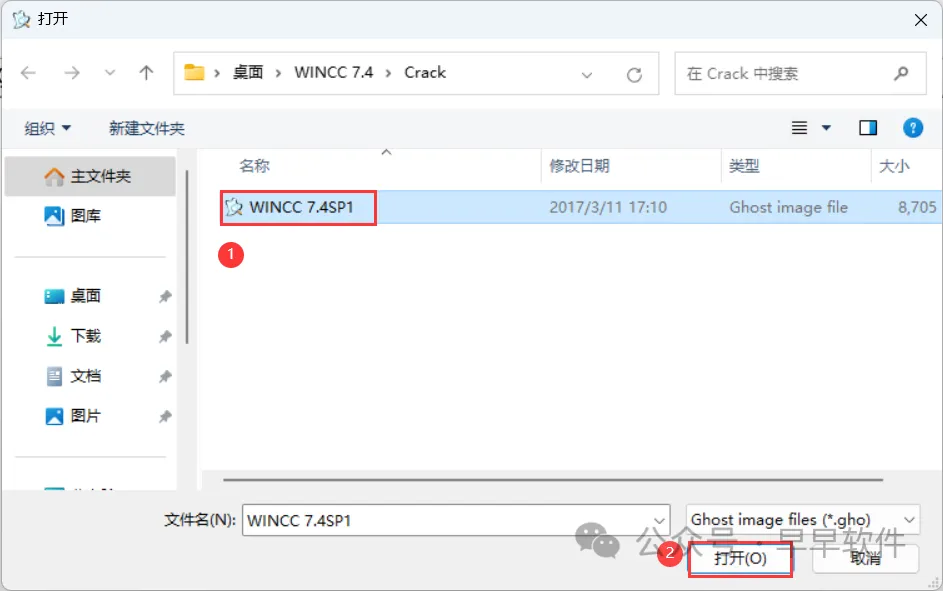
Task: Open the Ghost image files (*.gho) filter
Action: tap(803, 519)
